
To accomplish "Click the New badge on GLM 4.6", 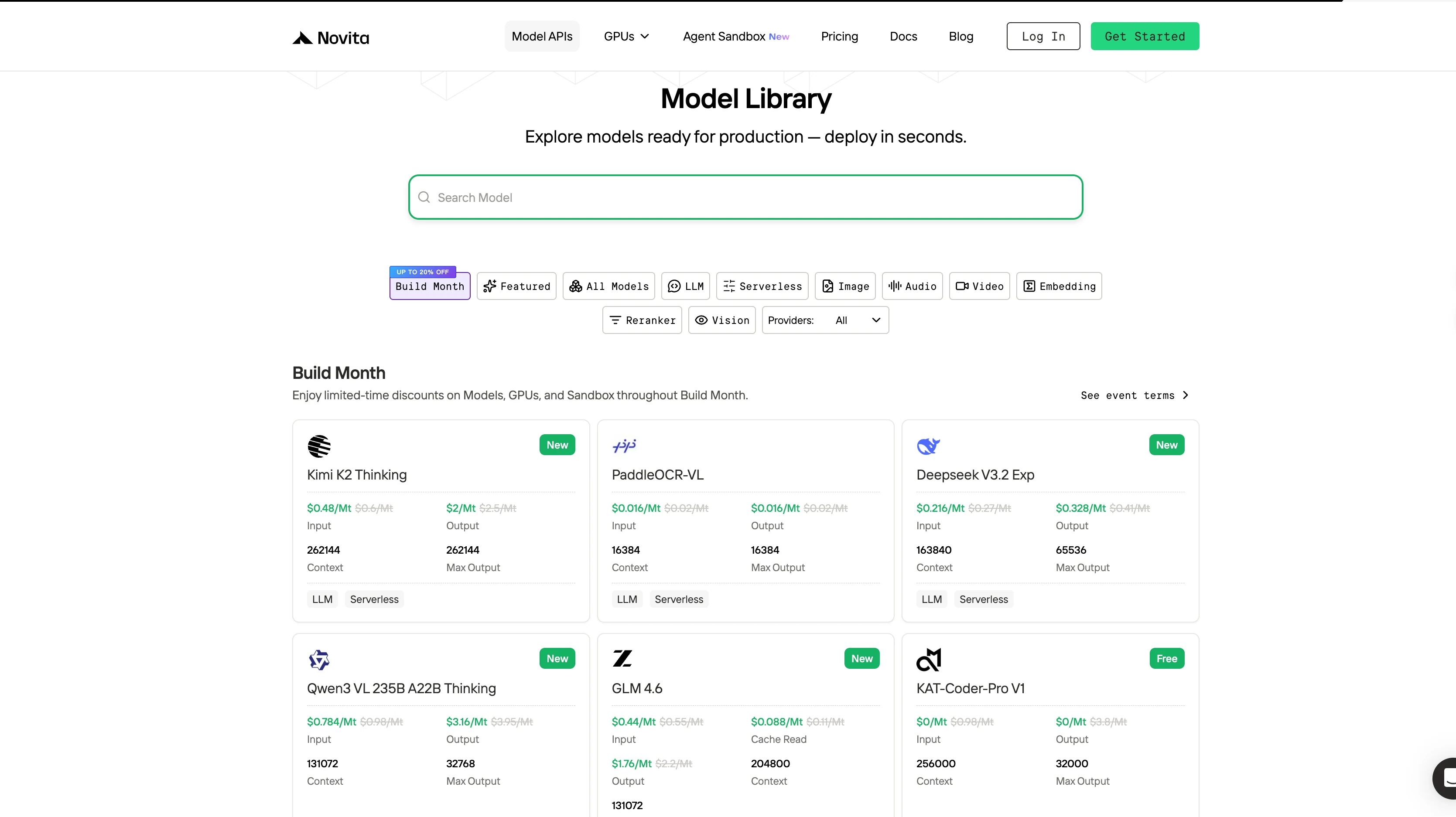I will 862,658.
